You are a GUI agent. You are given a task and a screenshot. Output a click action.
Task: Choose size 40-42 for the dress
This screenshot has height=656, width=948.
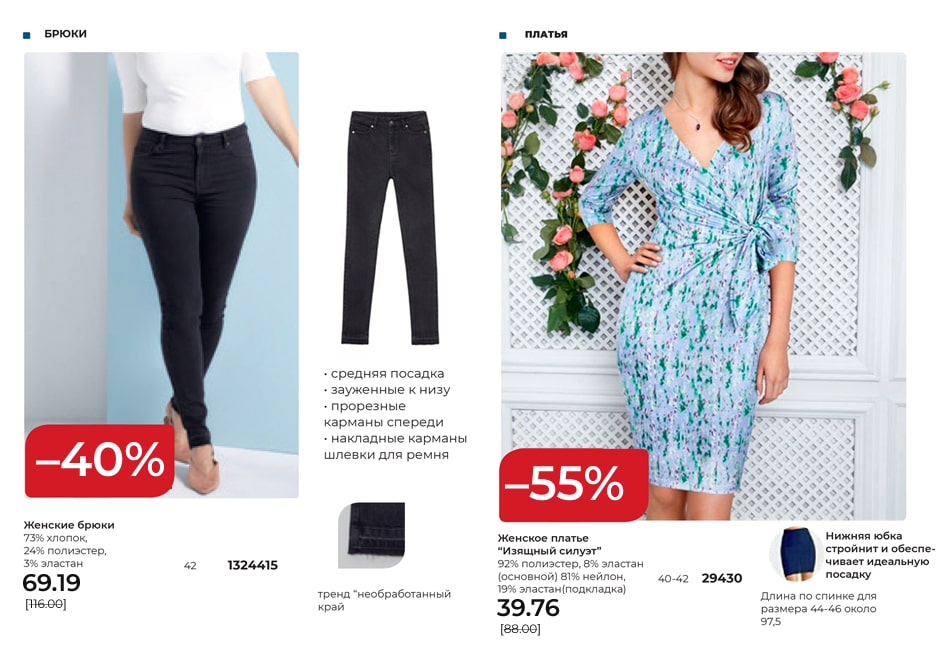point(673,579)
